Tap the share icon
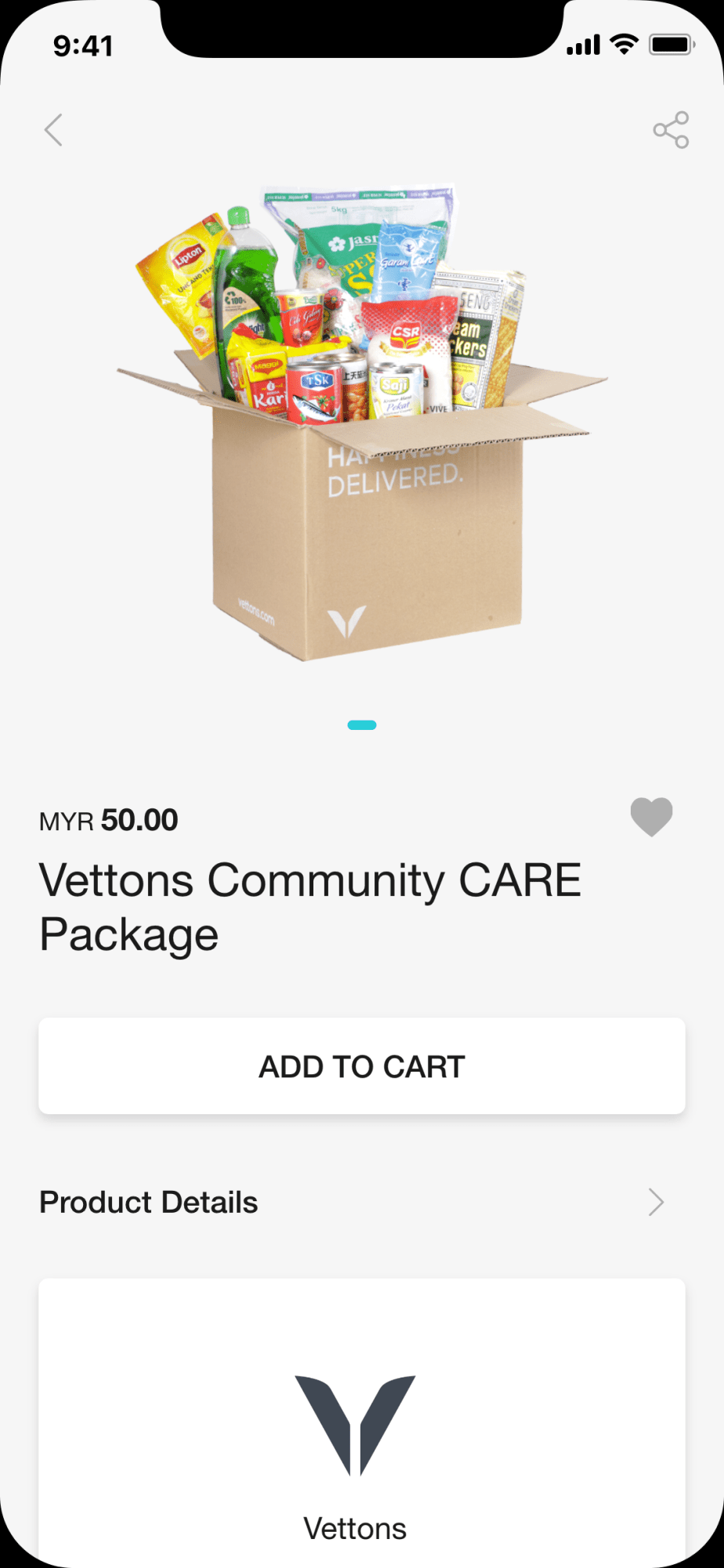 [671, 130]
